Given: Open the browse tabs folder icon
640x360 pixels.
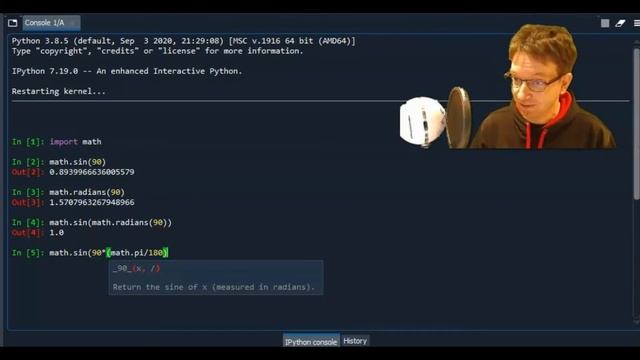Looking at the screenshot, I should pyautogui.click(x=13, y=23).
